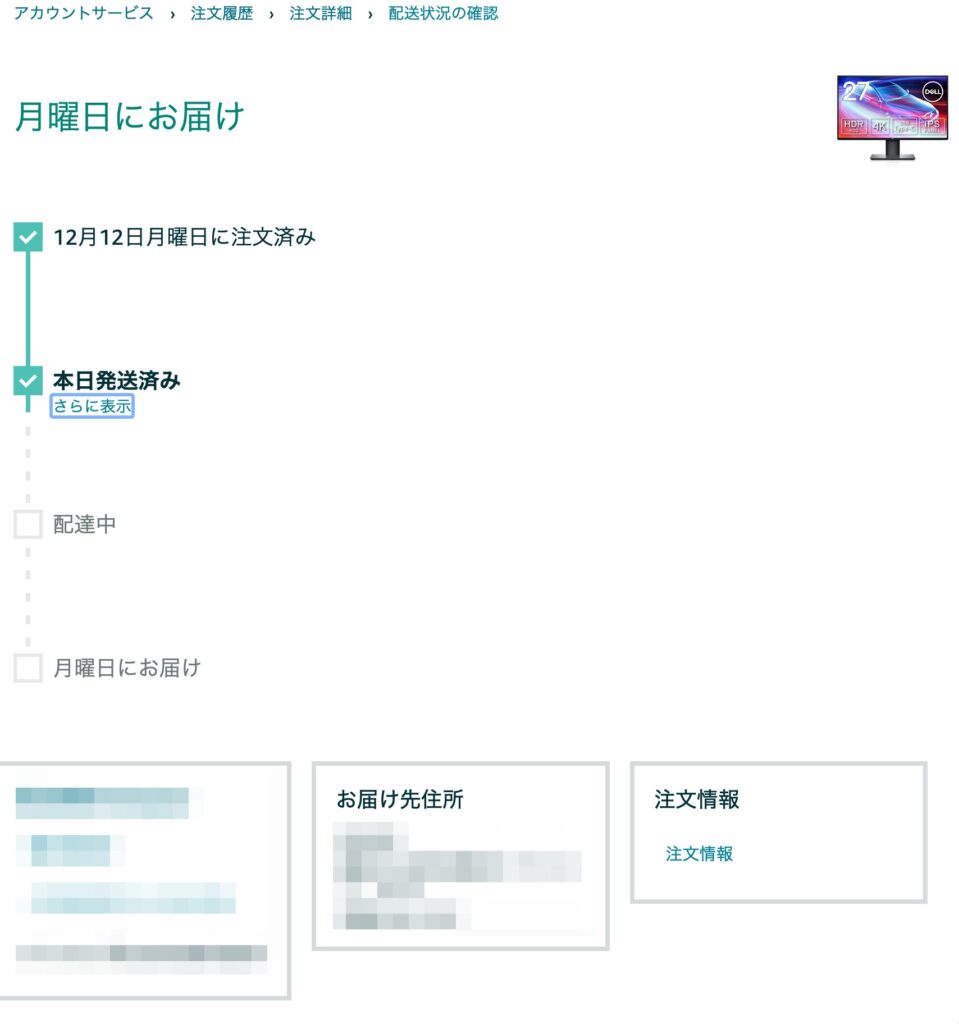Click the chevron between 注文履歴 and 注文詳細
Viewport: 959px width, 1024px height.
[271, 14]
